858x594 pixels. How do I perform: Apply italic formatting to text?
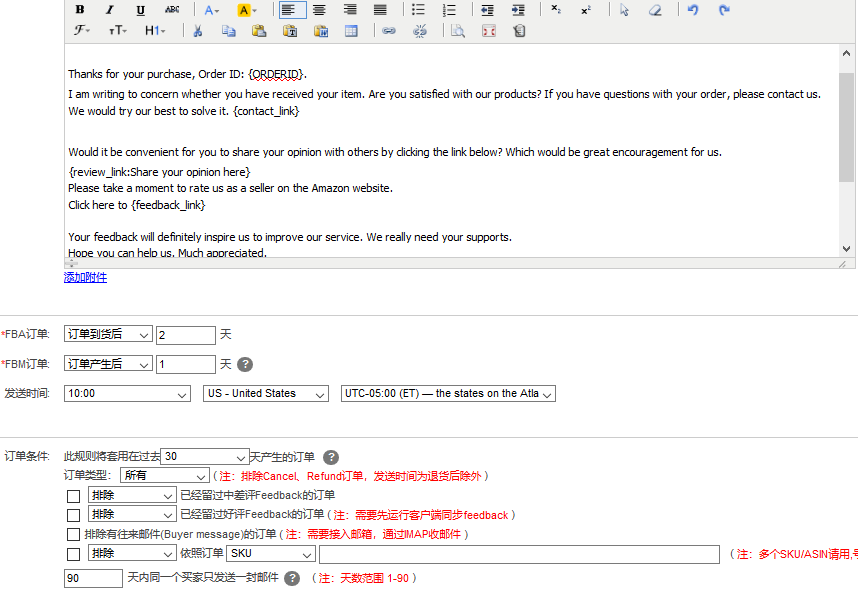click(x=110, y=10)
